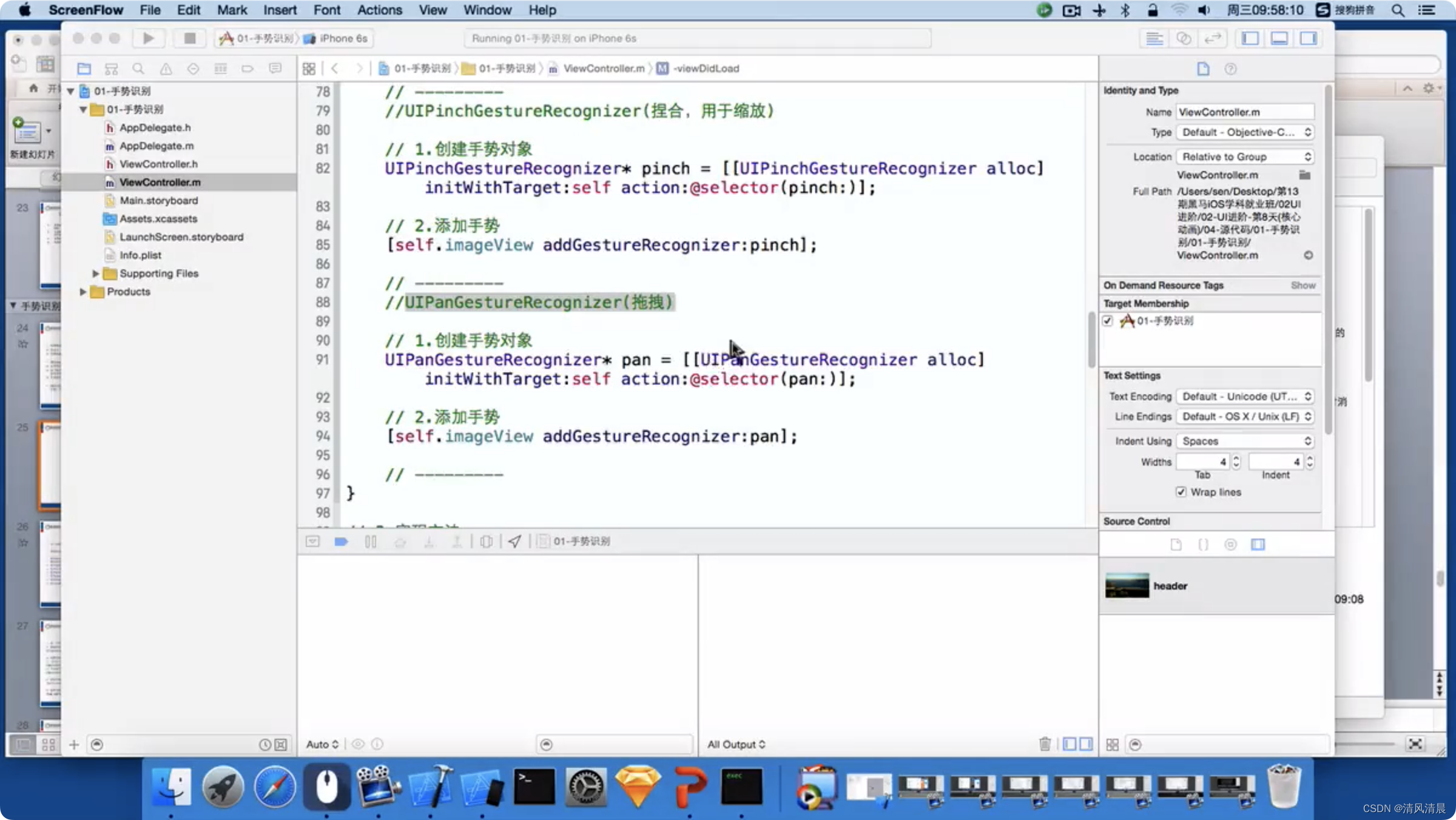Hide the Debug area panel toggle
This screenshot has height=820, width=1456.
(1279, 38)
